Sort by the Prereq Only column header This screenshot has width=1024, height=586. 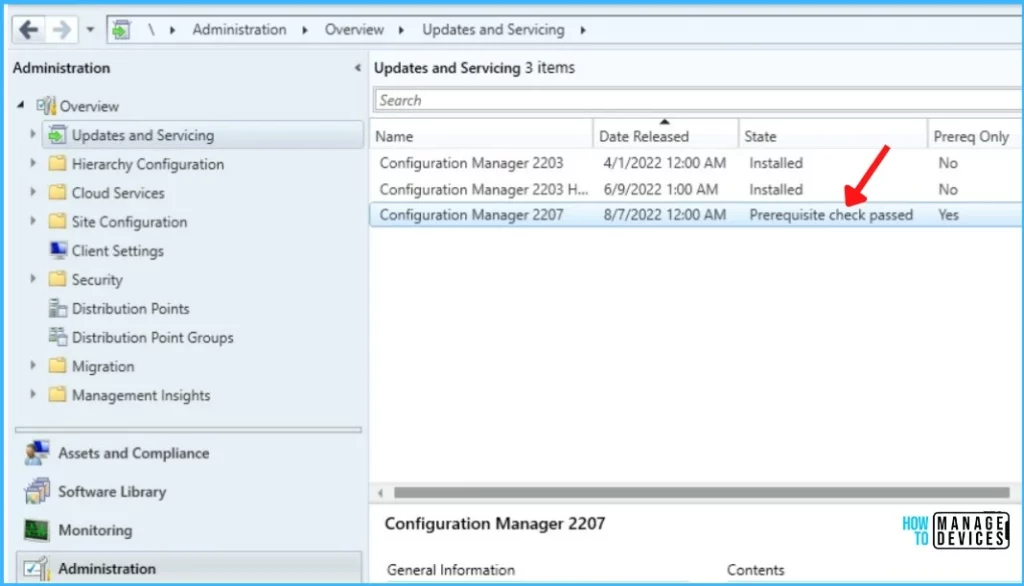974,136
